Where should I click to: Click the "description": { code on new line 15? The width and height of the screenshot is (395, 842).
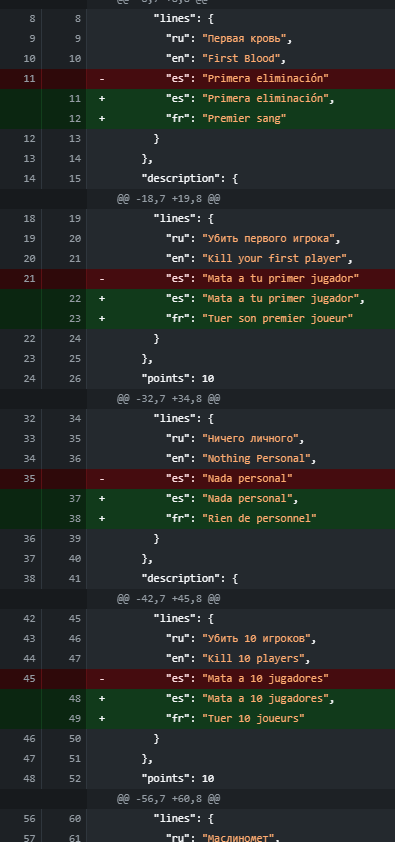pos(189,179)
